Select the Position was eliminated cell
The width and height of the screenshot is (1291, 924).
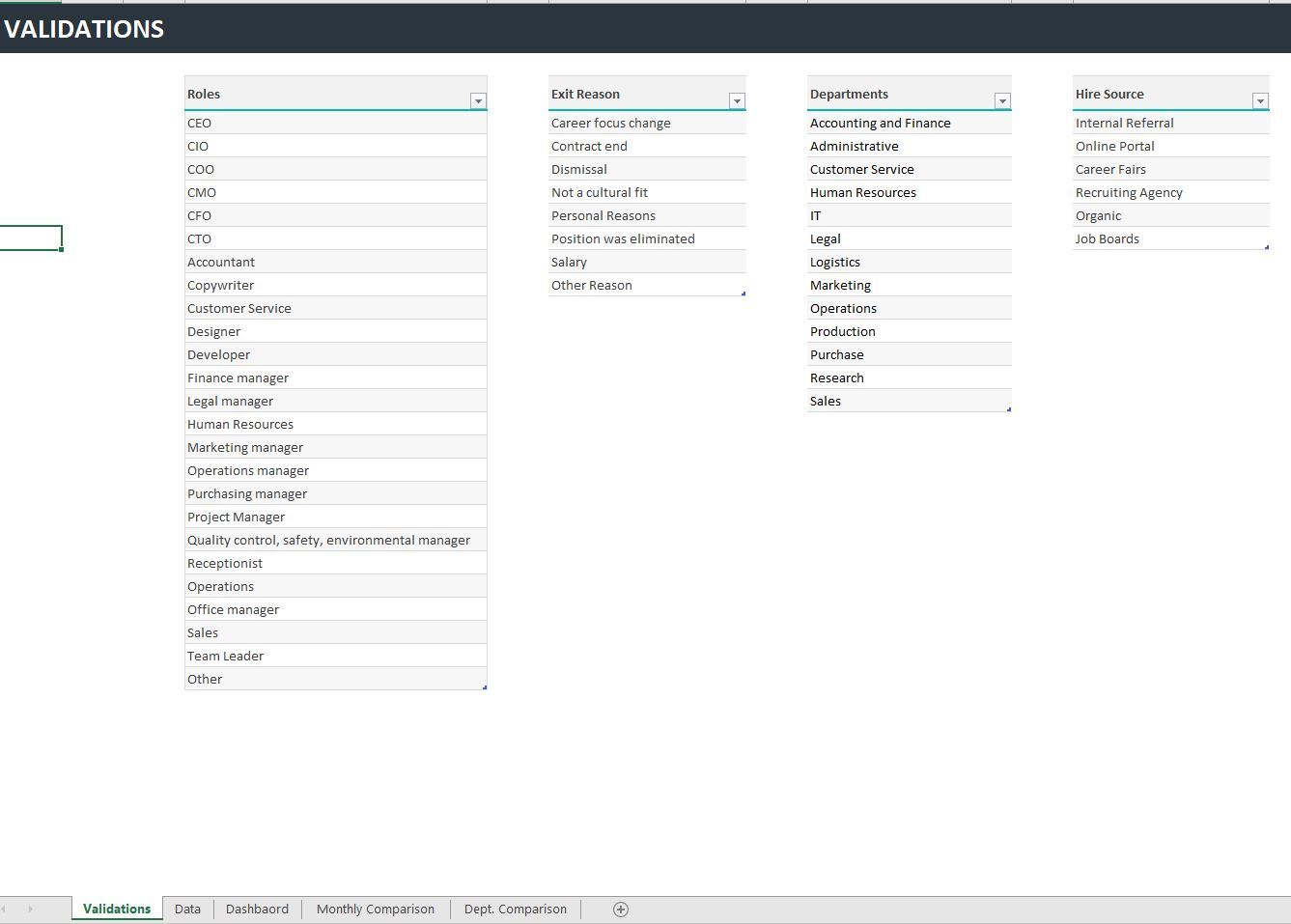647,238
